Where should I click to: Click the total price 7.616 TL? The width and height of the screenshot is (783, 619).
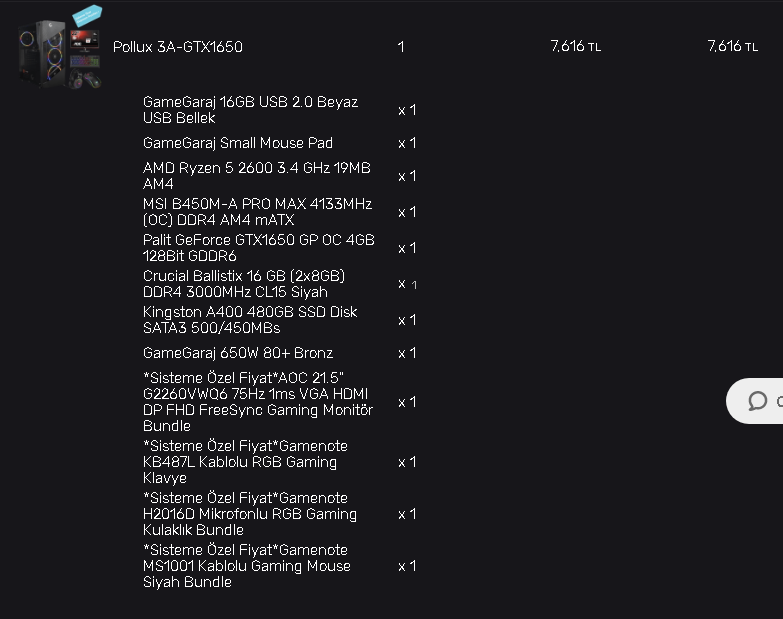coord(733,46)
